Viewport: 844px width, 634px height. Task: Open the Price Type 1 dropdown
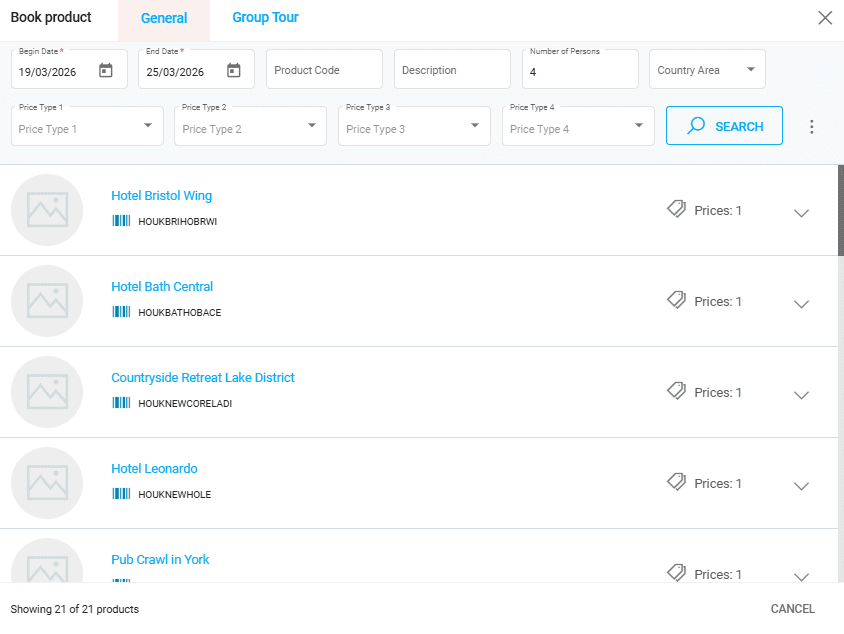(87, 127)
